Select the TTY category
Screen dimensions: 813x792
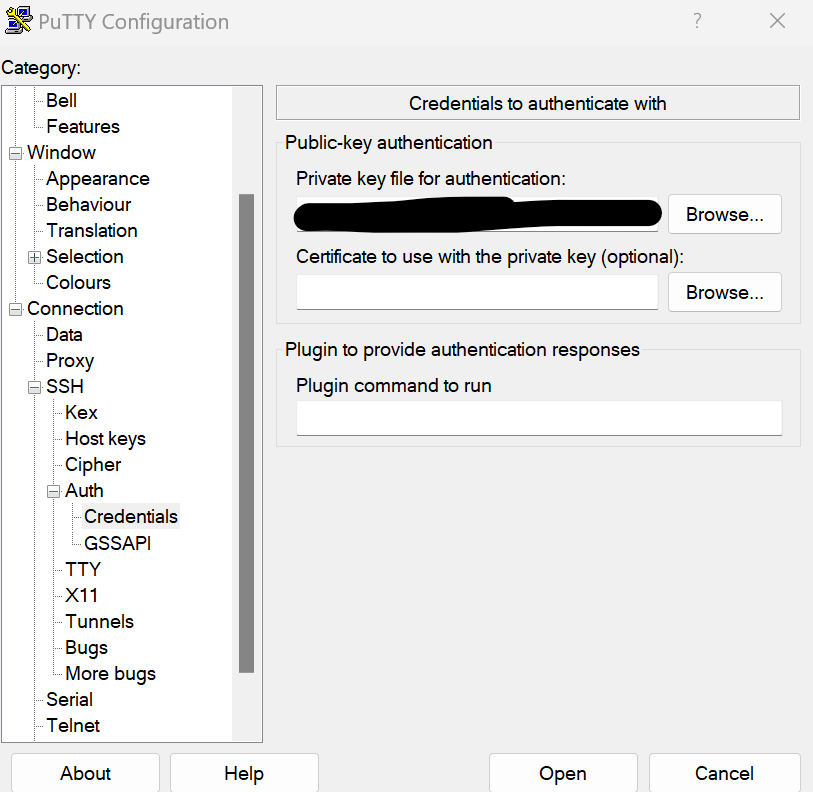click(83, 569)
